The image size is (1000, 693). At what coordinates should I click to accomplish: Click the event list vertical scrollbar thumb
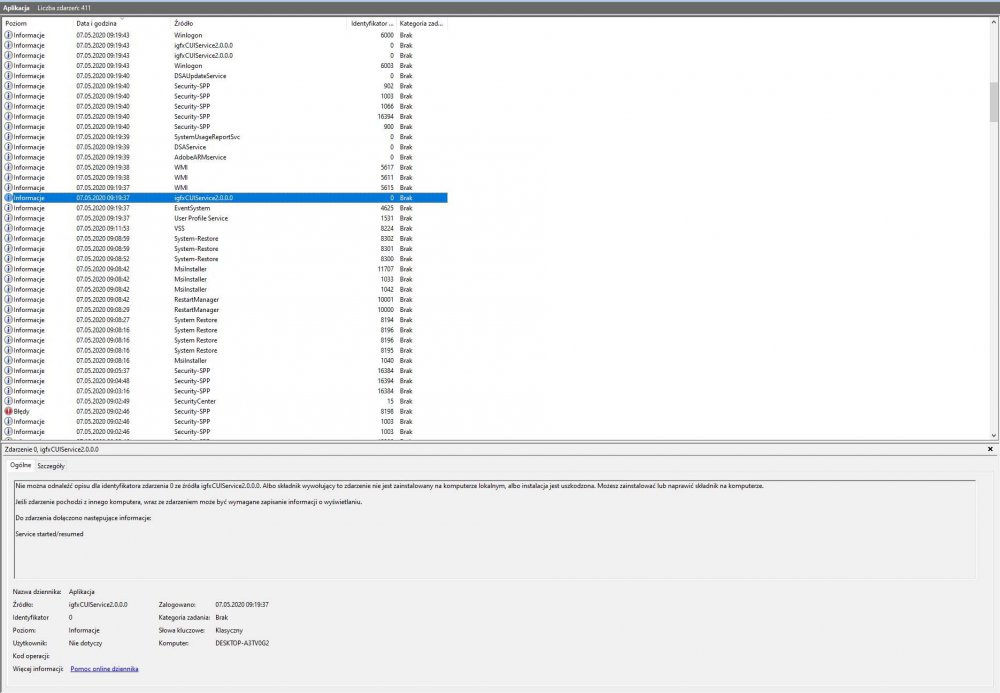[x=993, y=100]
